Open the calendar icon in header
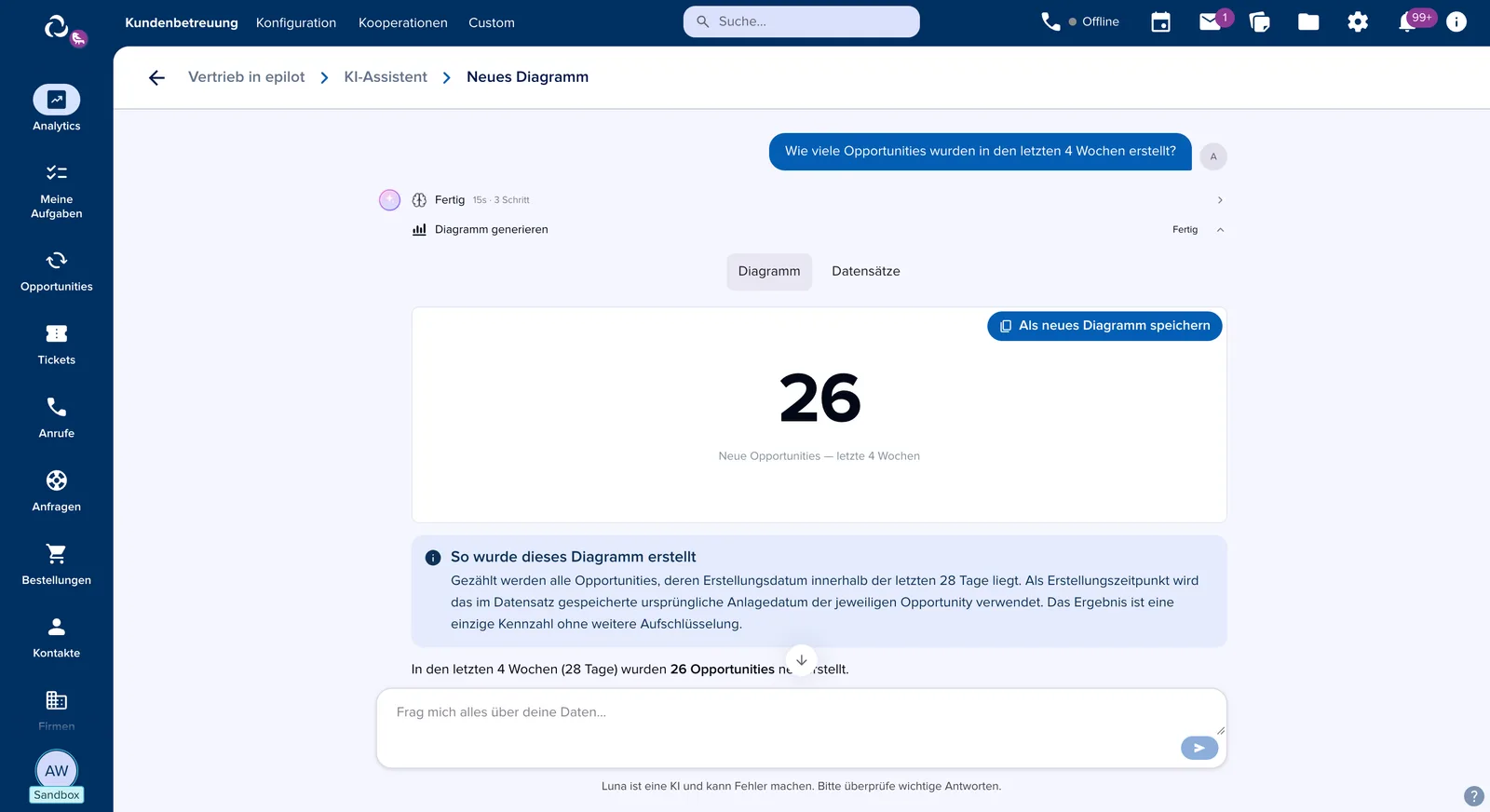Screen dimensions: 1490x812 (x=1160, y=21)
